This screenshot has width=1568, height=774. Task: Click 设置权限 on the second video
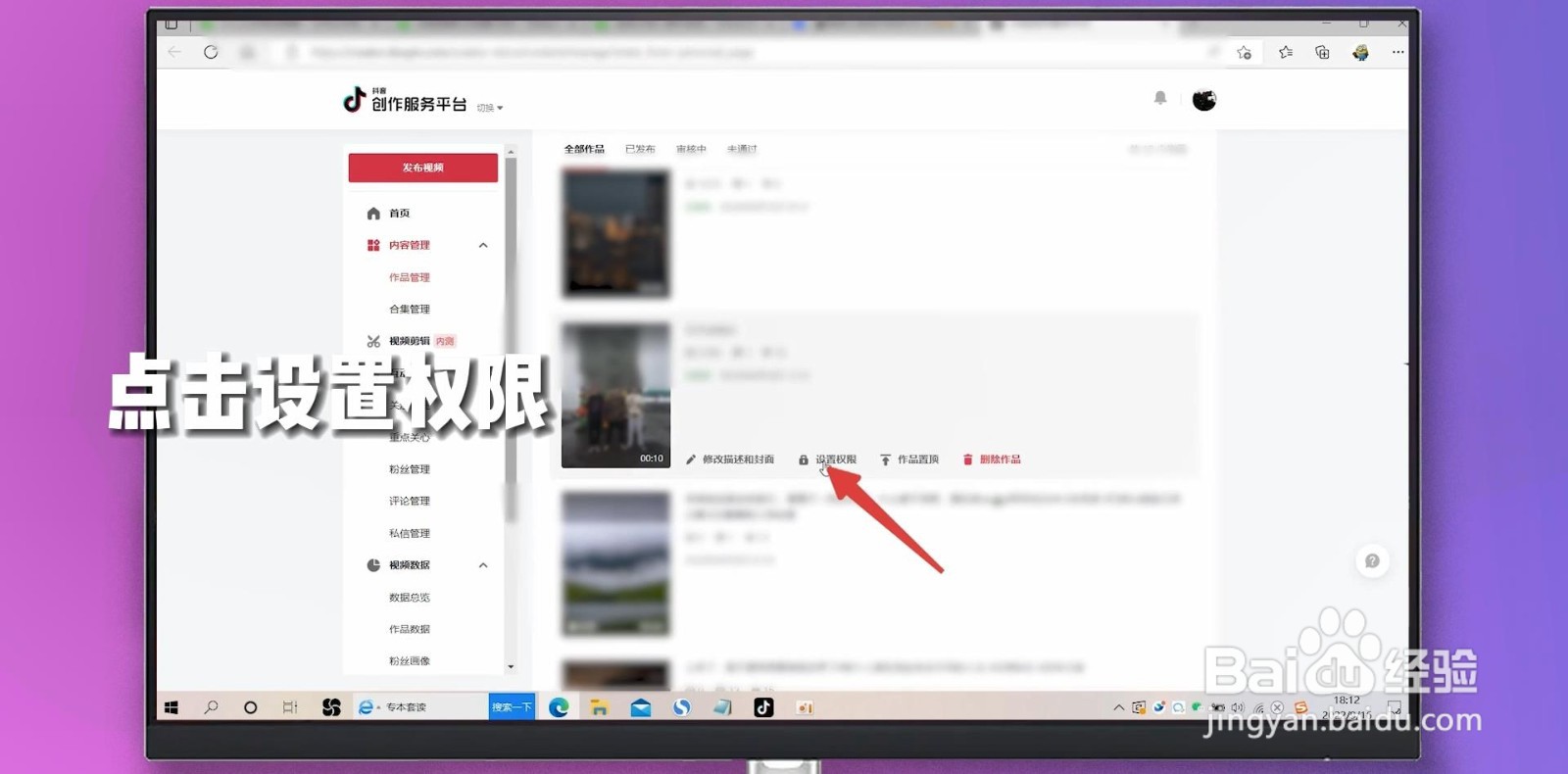[836, 460]
